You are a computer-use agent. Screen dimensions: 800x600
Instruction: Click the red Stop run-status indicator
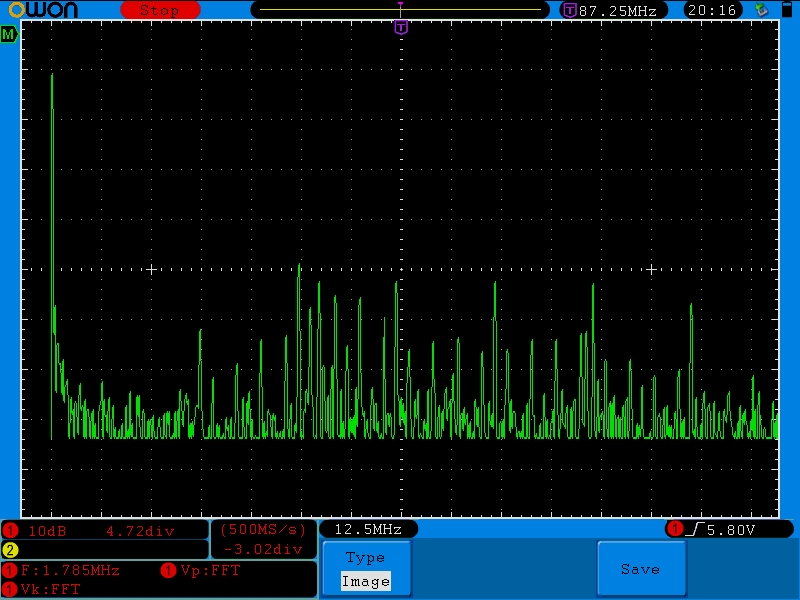(x=159, y=10)
